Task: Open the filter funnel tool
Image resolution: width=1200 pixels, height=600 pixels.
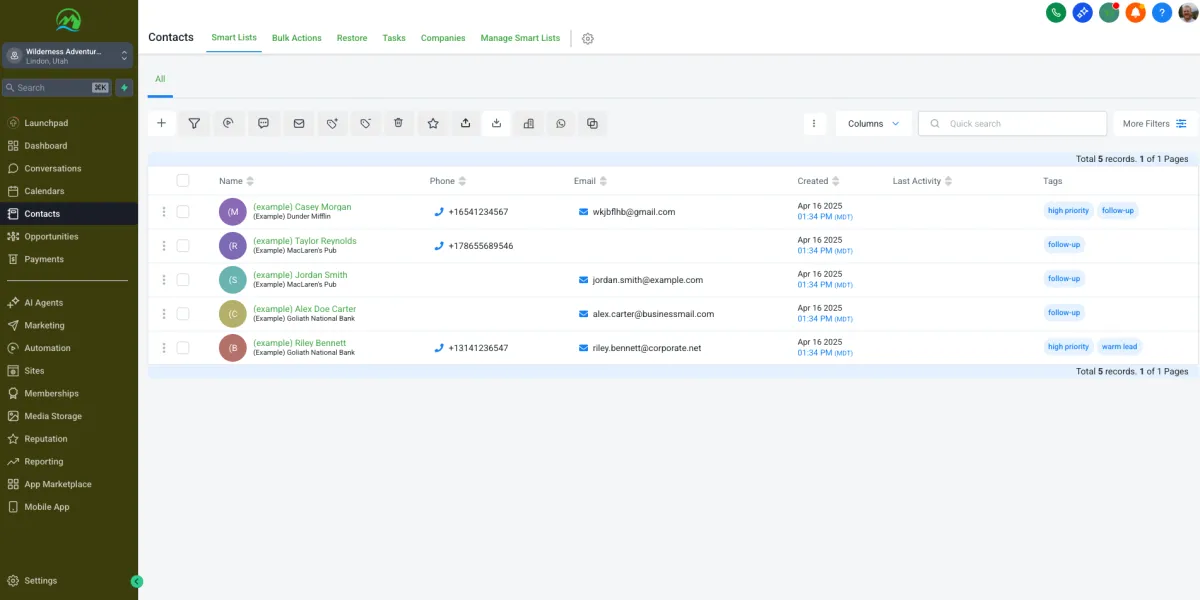Action: 195,123
